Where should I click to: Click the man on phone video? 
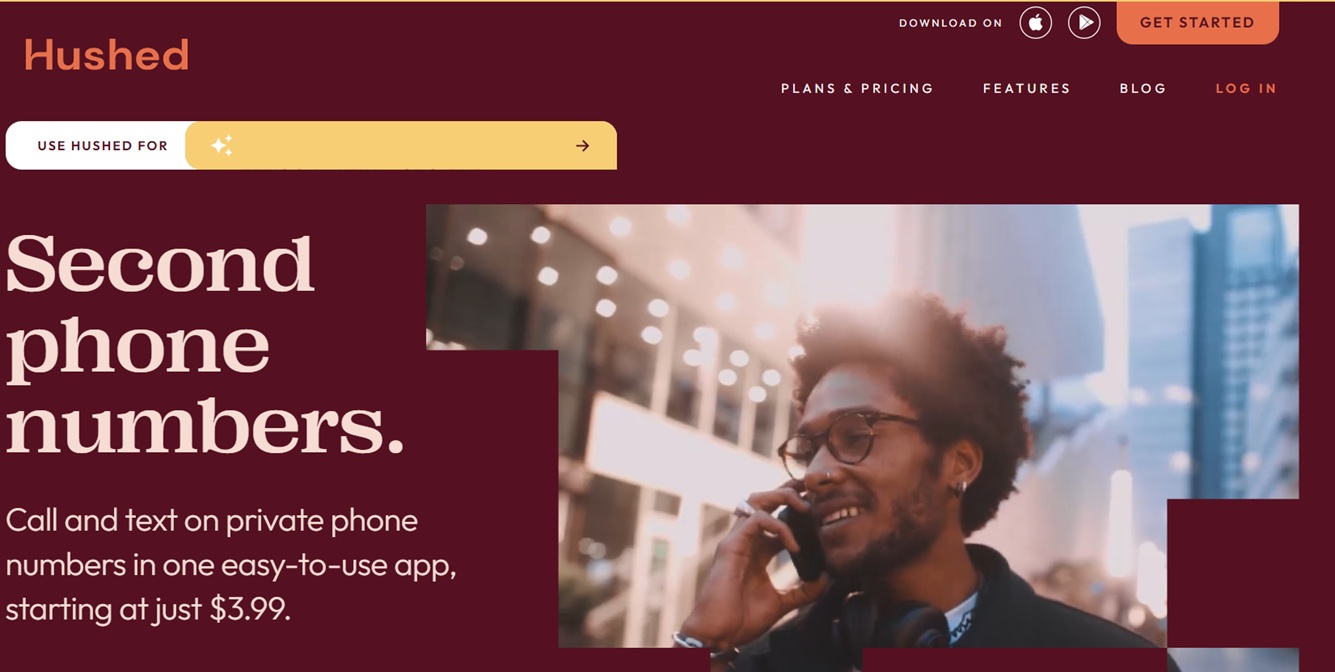tap(862, 426)
